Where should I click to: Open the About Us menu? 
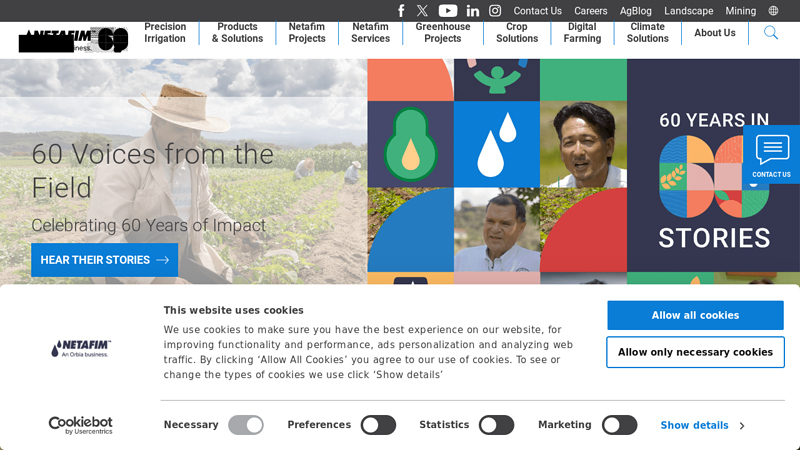[715, 33]
